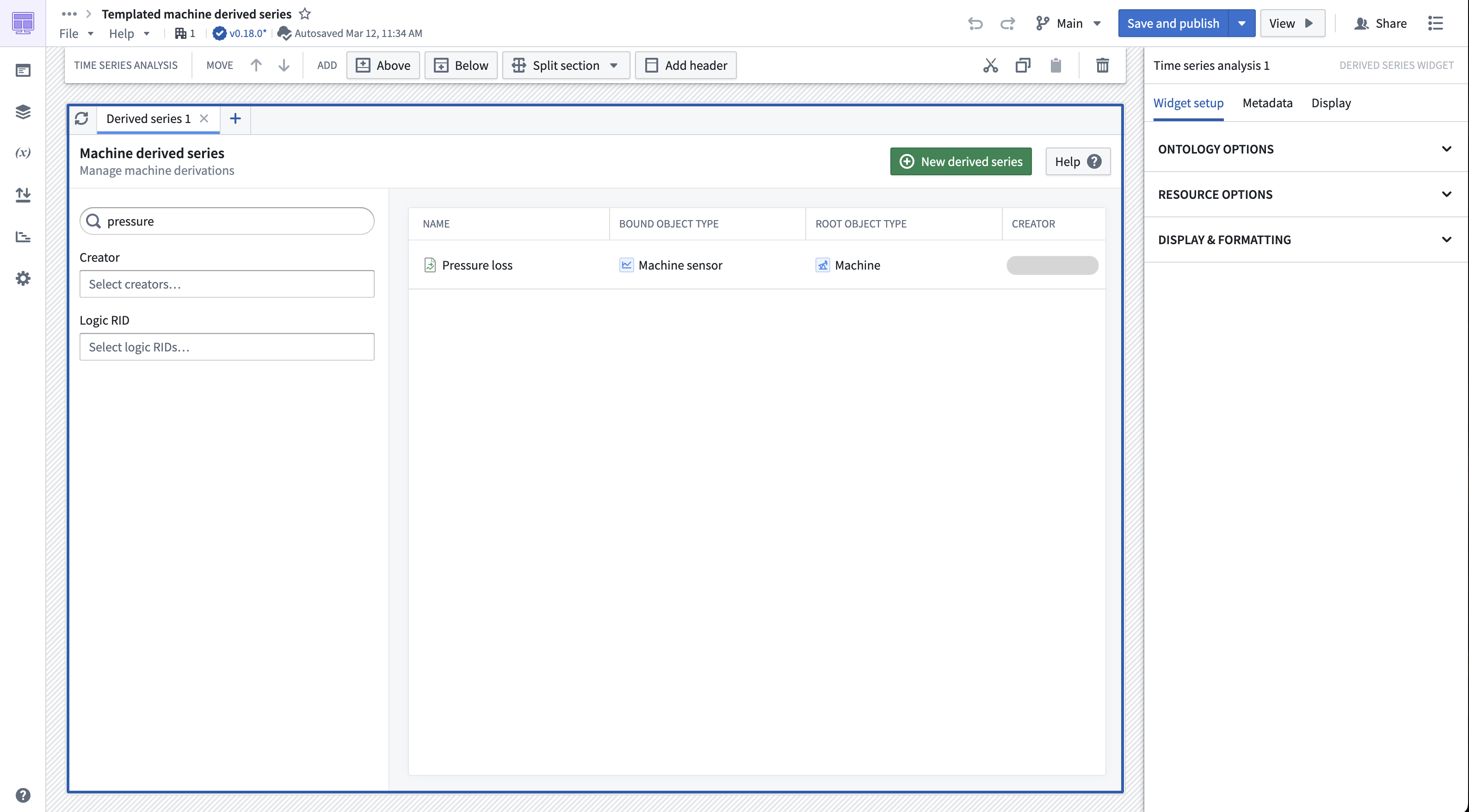Click the Share button
Viewport: 1469px width, 812px height.
1380,24
